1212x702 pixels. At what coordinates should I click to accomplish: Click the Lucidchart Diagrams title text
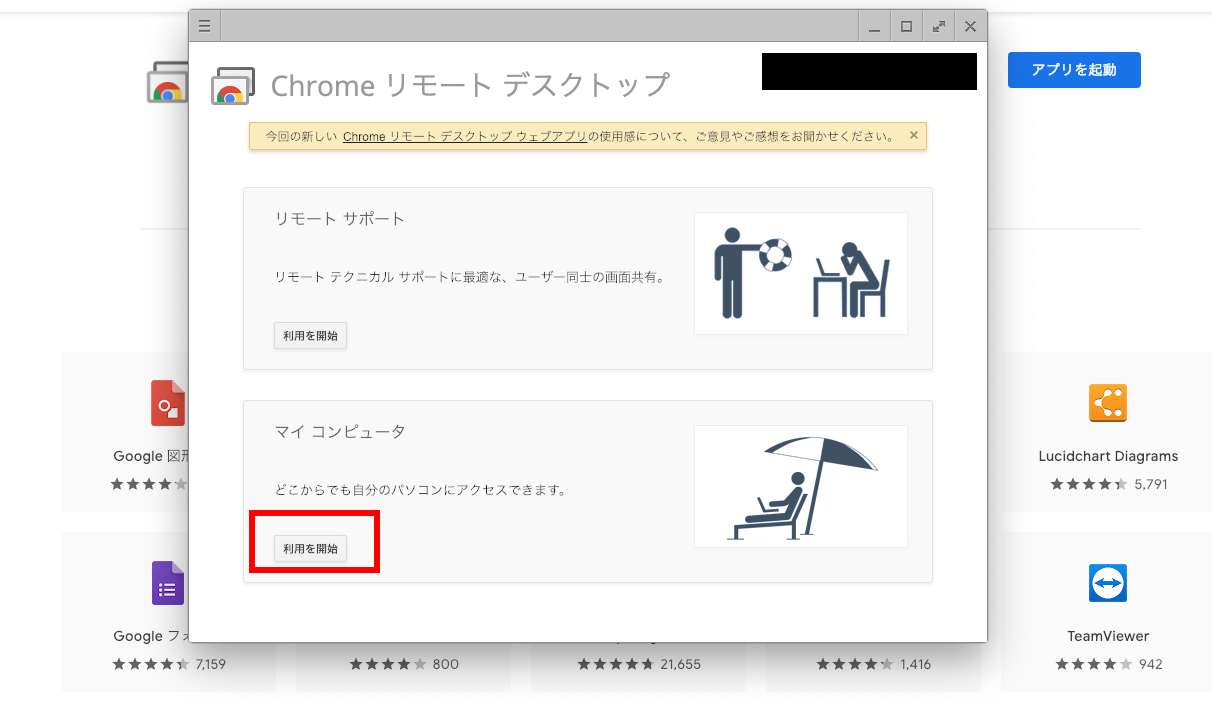pyautogui.click(x=1108, y=456)
